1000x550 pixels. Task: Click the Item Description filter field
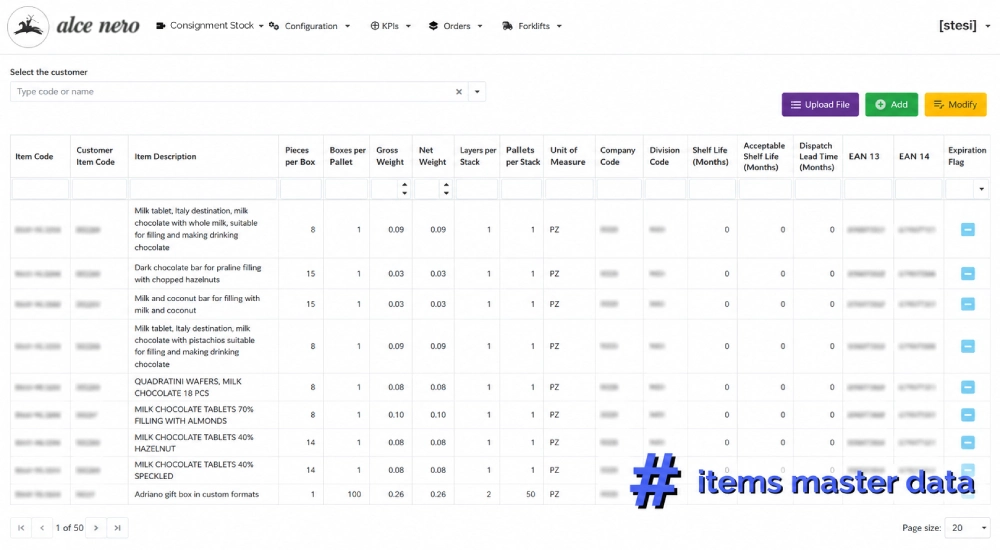[203, 189]
